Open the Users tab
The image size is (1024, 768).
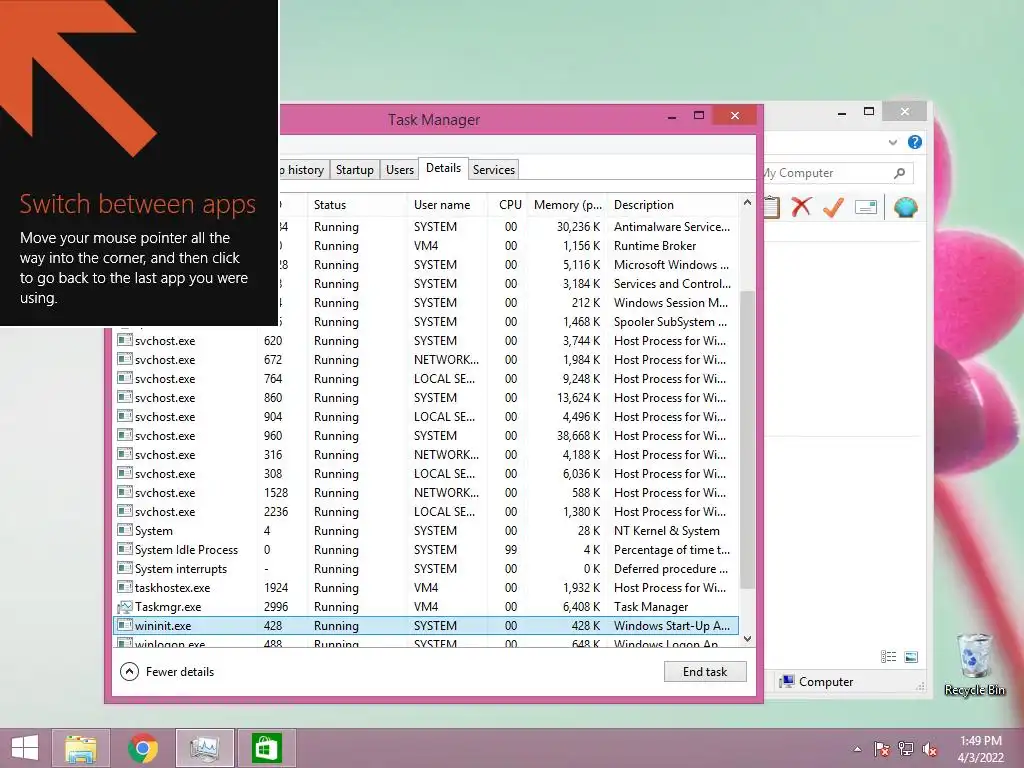400,170
